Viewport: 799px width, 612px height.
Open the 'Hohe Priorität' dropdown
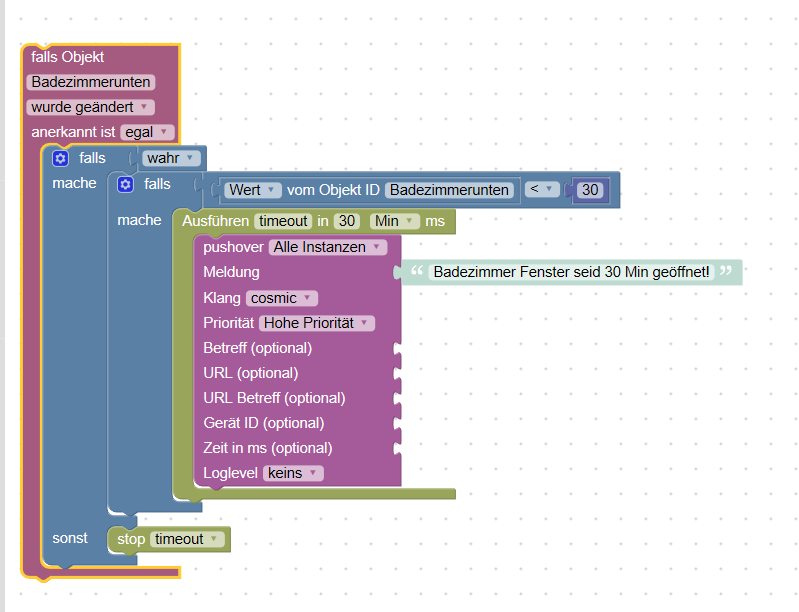[316, 323]
